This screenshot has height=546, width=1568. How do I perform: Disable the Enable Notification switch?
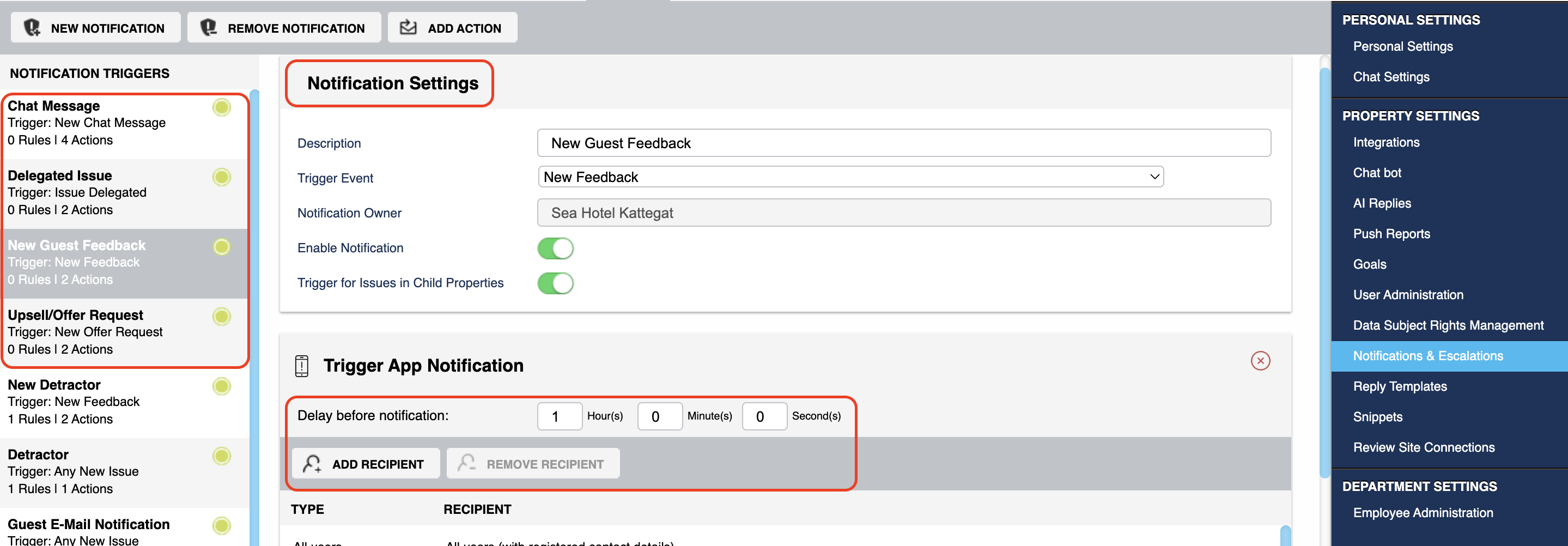(555, 248)
